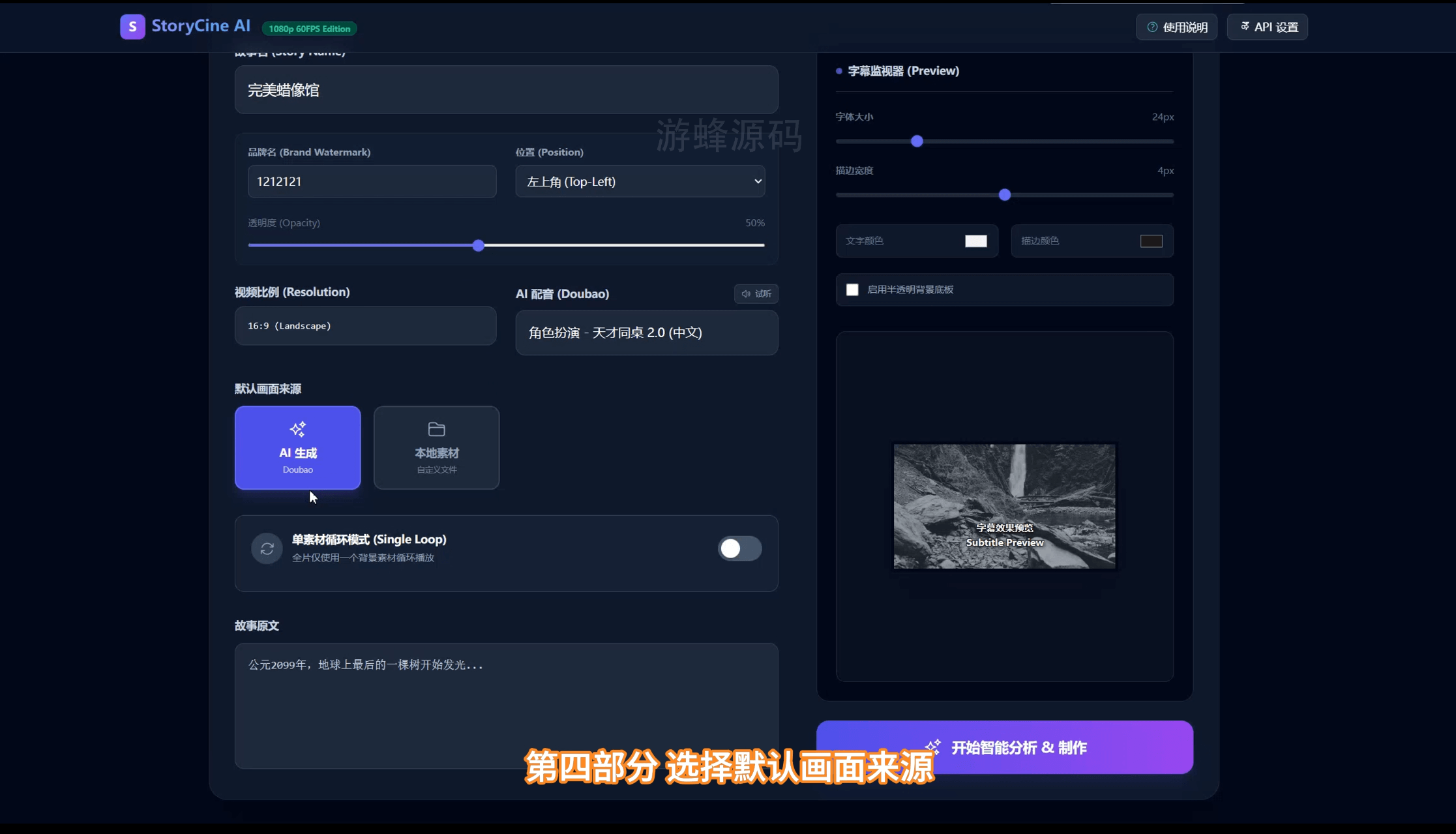
Task: Enable the 启用半透明背景底板 checkbox
Action: (852, 290)
